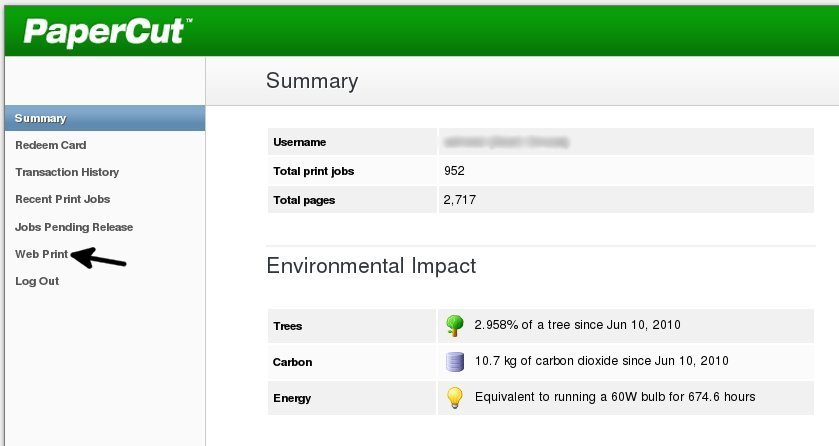
Task: Open Transaction History
Action: click(x=67, y=172)
